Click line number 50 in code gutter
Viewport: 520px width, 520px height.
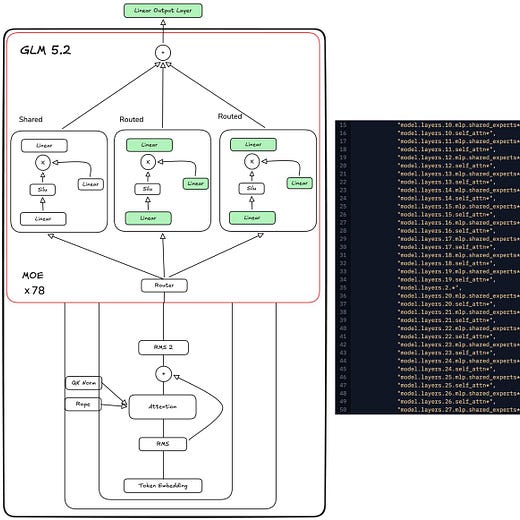(x=343, y=410)
